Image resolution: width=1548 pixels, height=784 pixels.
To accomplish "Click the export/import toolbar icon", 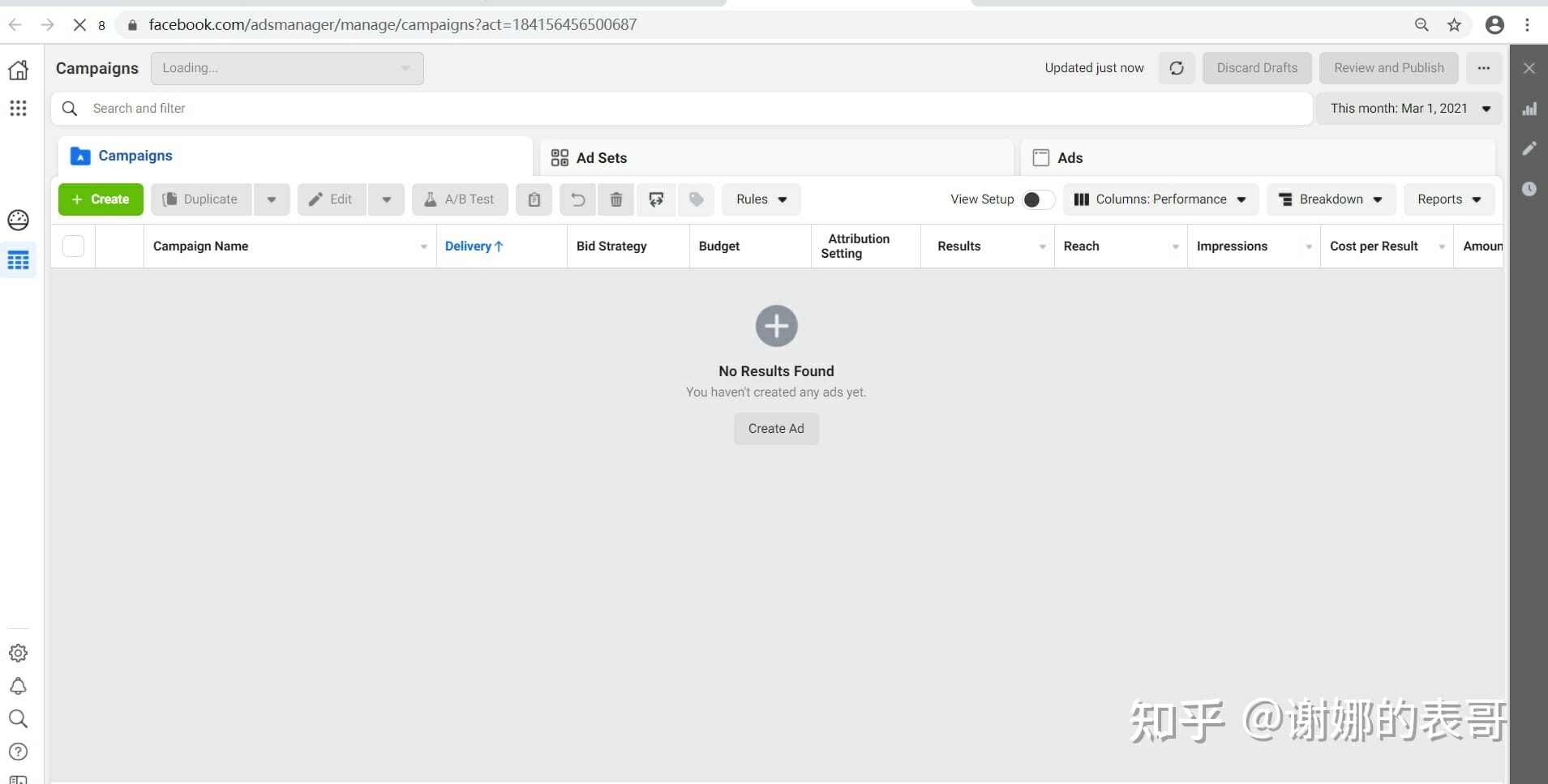I will [x=656, y=199].
